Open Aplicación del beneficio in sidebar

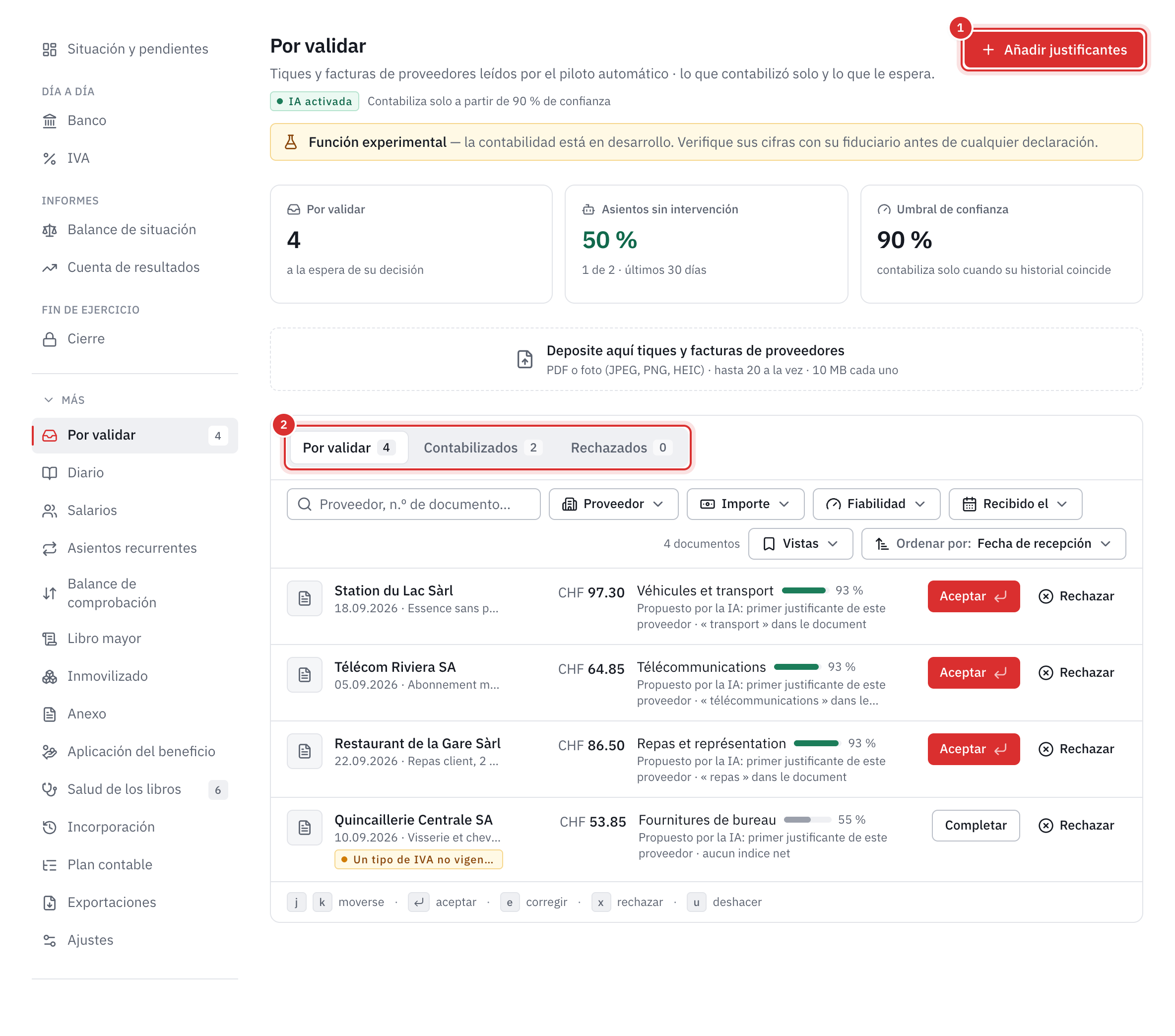click(135, 752)
